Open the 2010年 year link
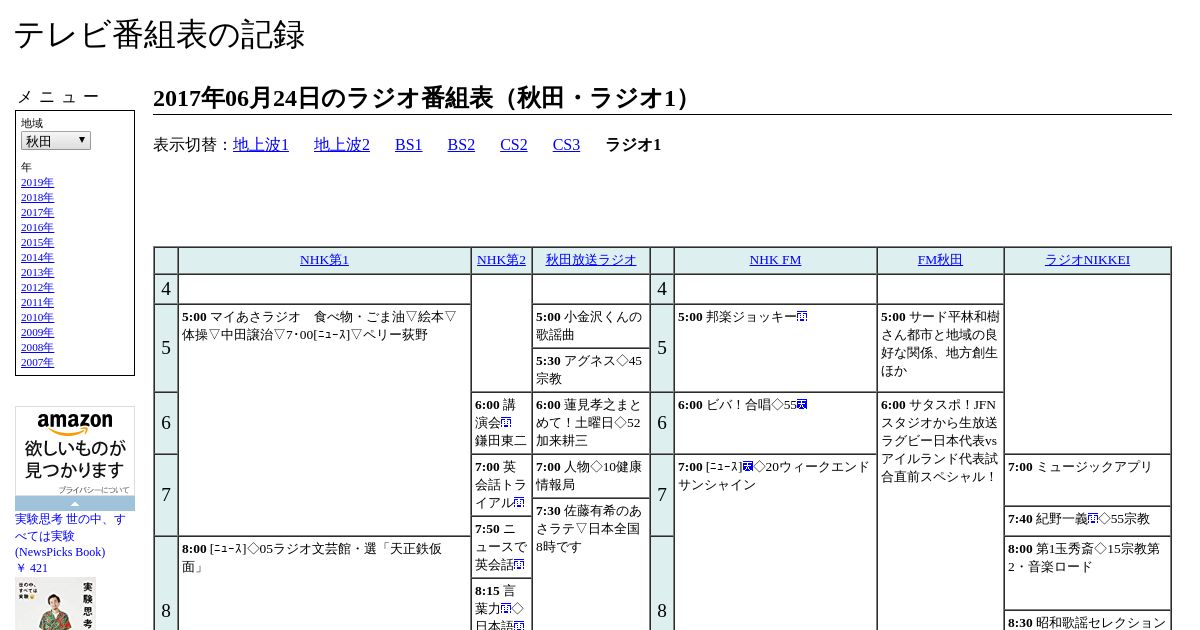 [37, 317]
